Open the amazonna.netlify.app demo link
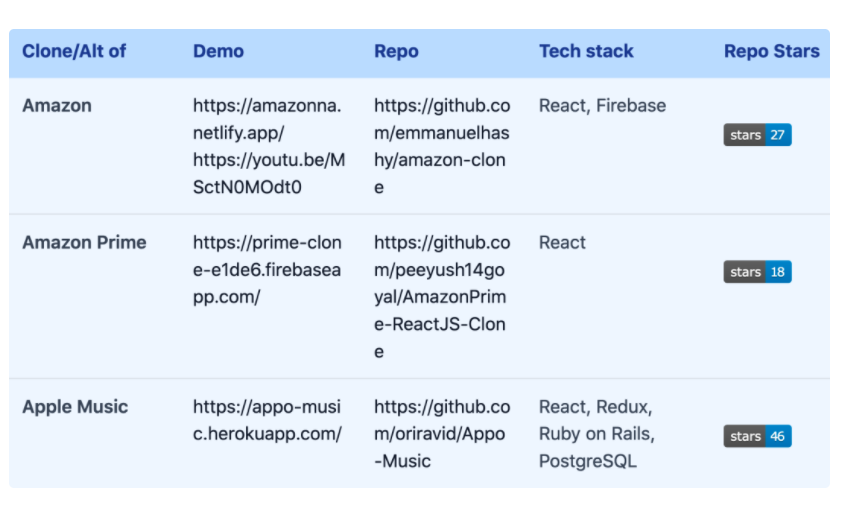The height and width of the screenshot is (507, 857). (267, 119)
